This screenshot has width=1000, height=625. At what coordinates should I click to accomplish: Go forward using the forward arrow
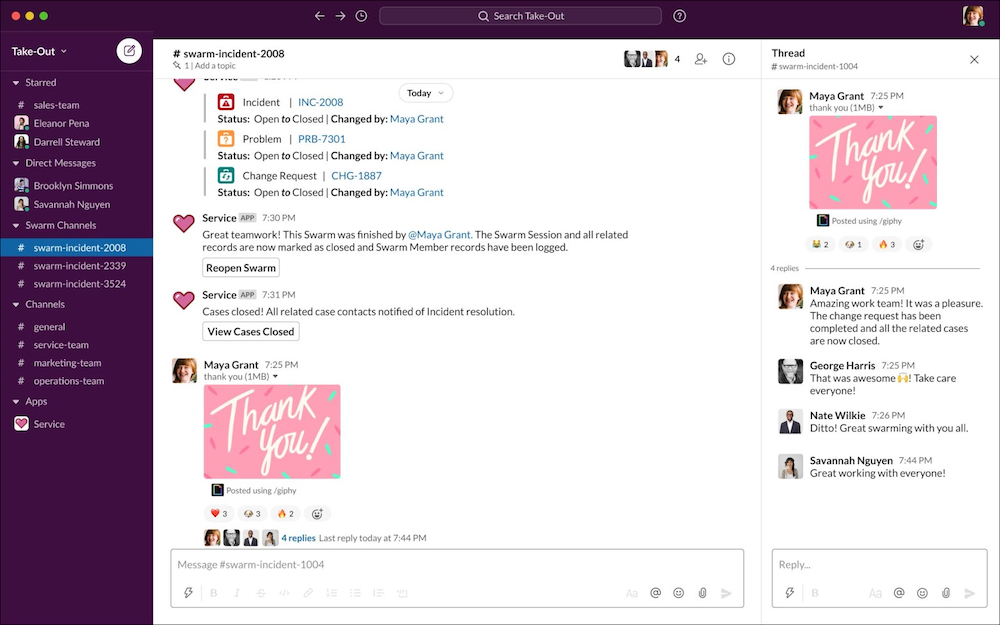point(341,16)
